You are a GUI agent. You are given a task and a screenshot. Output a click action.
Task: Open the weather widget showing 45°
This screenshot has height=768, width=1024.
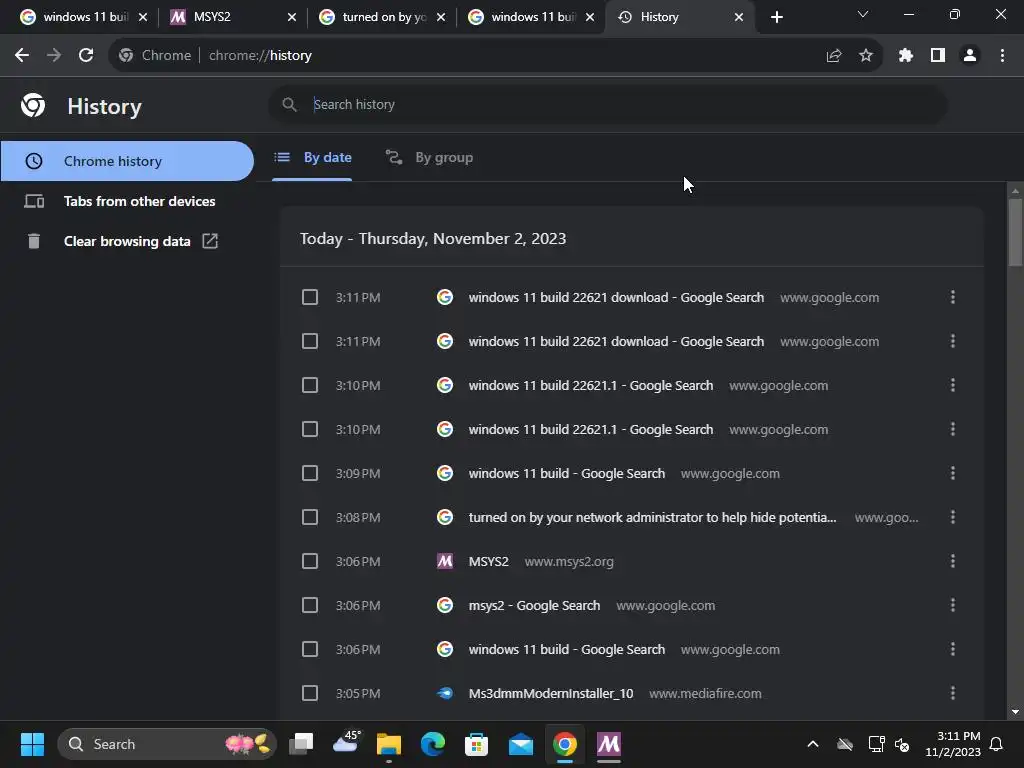(346, 743)
